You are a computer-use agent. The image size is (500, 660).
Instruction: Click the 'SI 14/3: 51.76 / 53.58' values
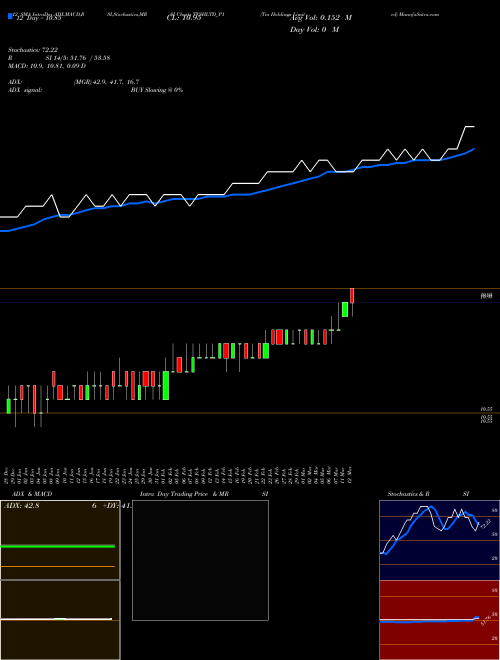(77, 58)
